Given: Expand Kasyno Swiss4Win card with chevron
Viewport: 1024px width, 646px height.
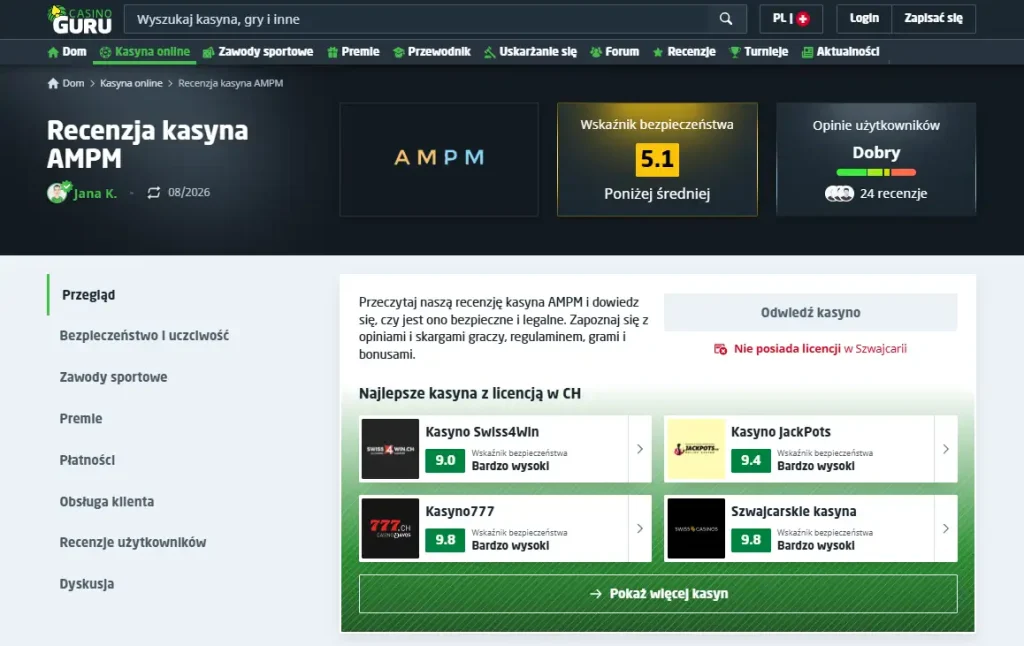Looking at the screenshot, I should [640, 449].
